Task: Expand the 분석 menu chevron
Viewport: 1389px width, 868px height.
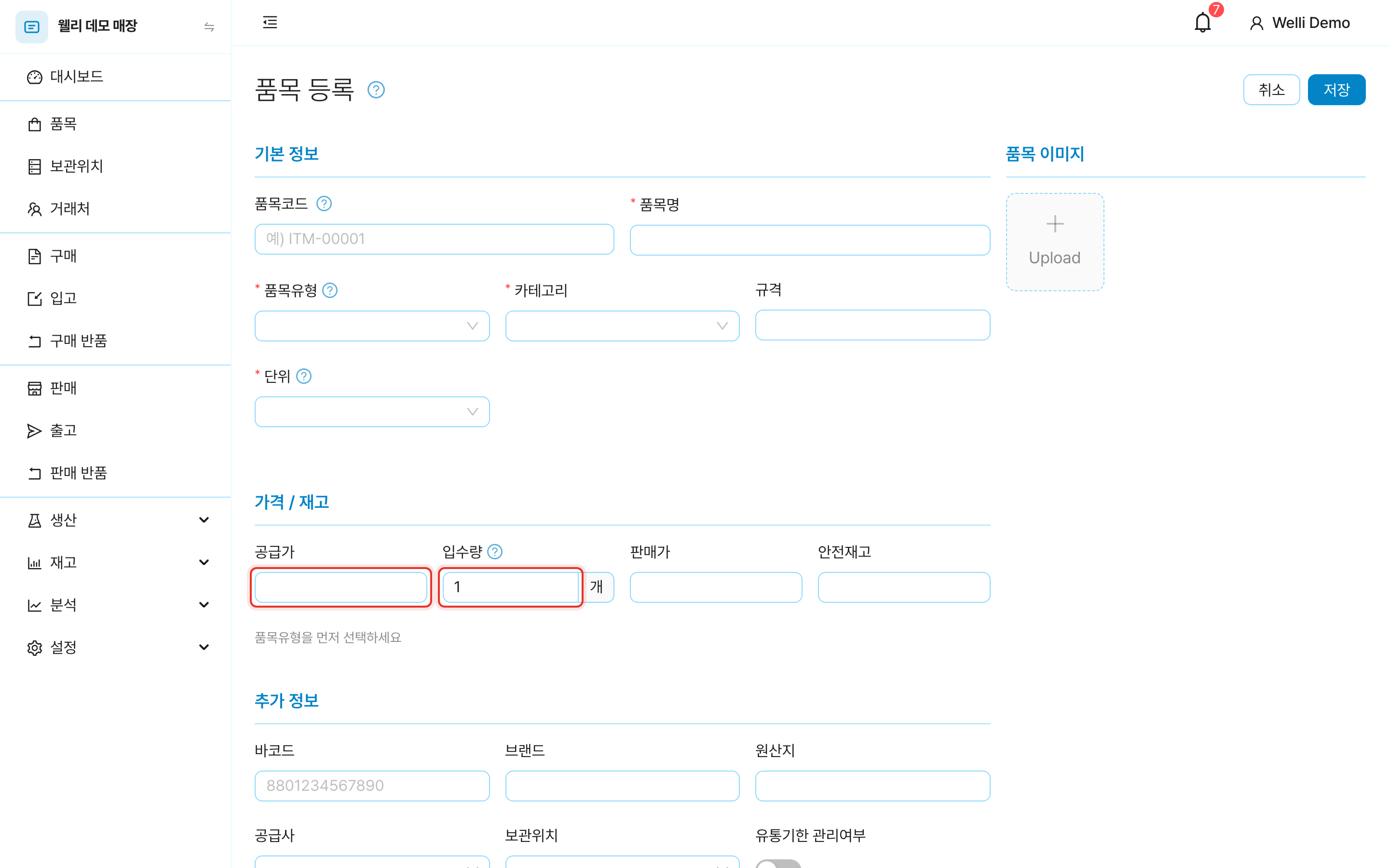Action: pos(204,605)
